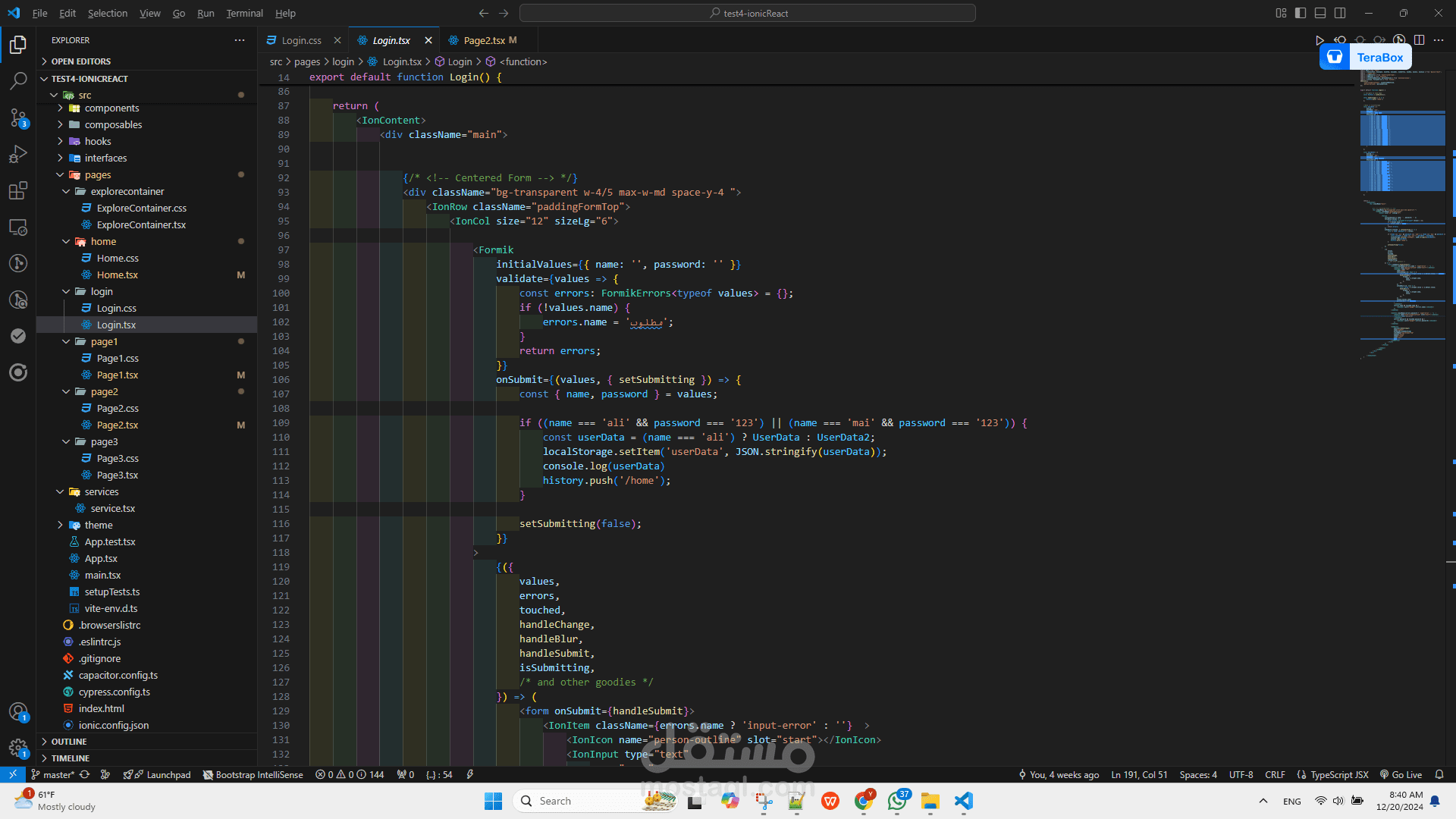Open the Terminal menu
The image size is (1456, 819).
pyautogui.click(x=244, y=13)
